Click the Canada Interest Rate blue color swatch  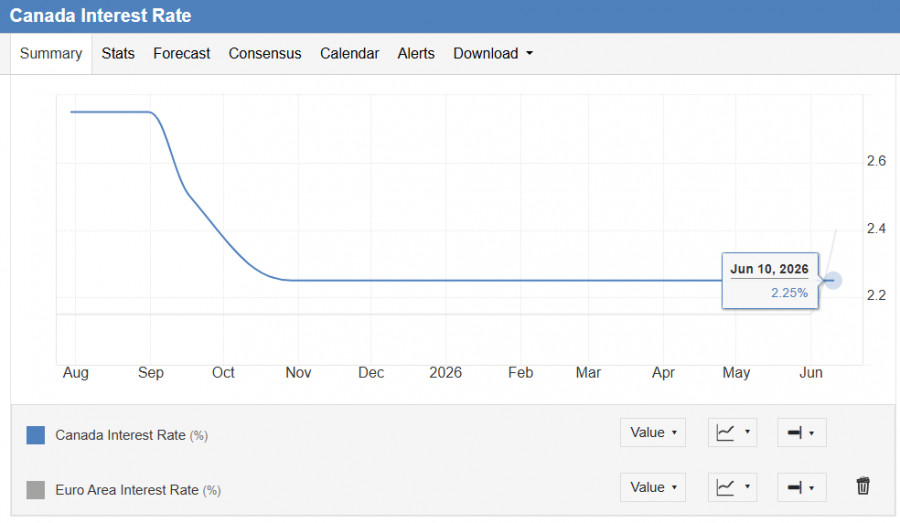[36, 435]
